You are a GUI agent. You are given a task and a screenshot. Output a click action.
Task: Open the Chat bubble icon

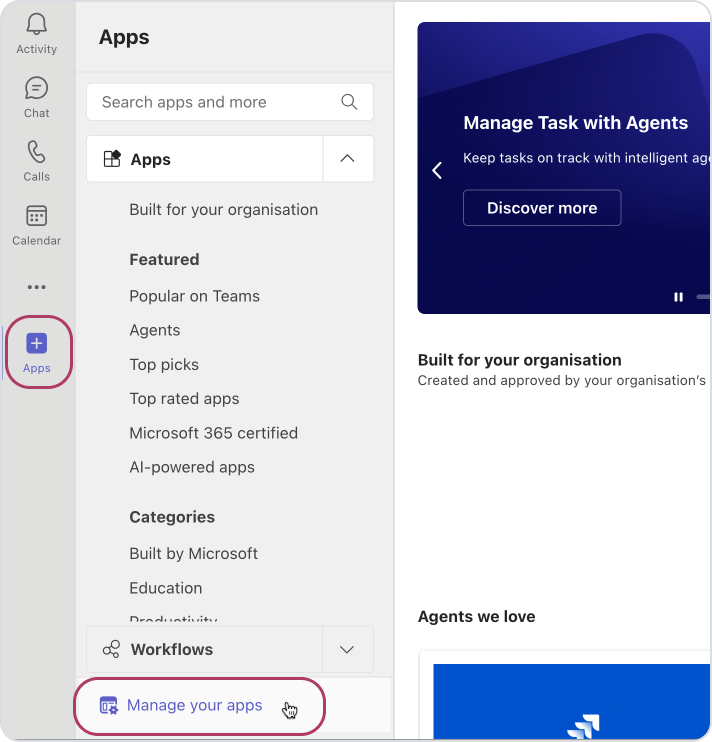click(36, 88)
